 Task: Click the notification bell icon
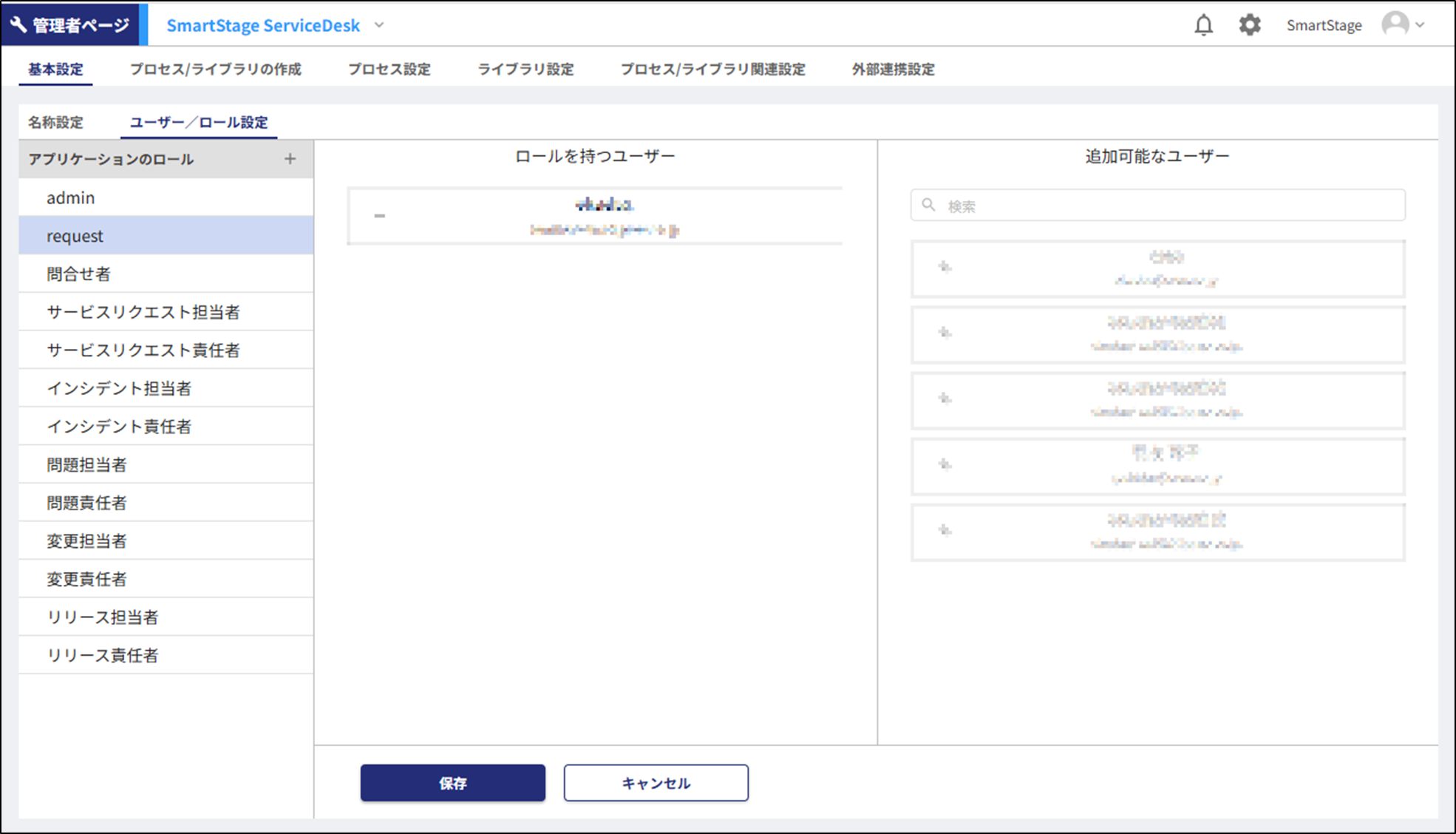(x=1203, y=25)
